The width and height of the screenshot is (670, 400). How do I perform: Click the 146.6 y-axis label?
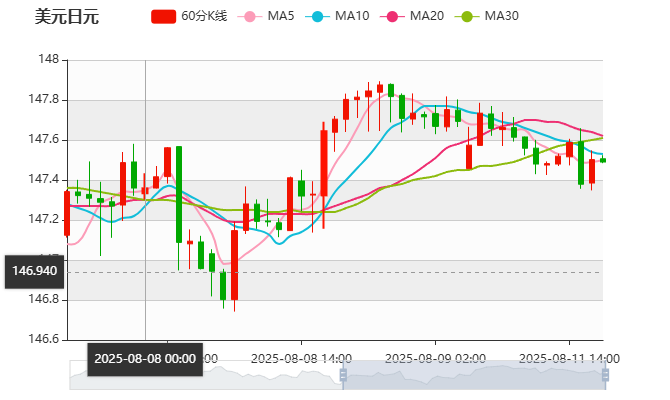point(44,339)
